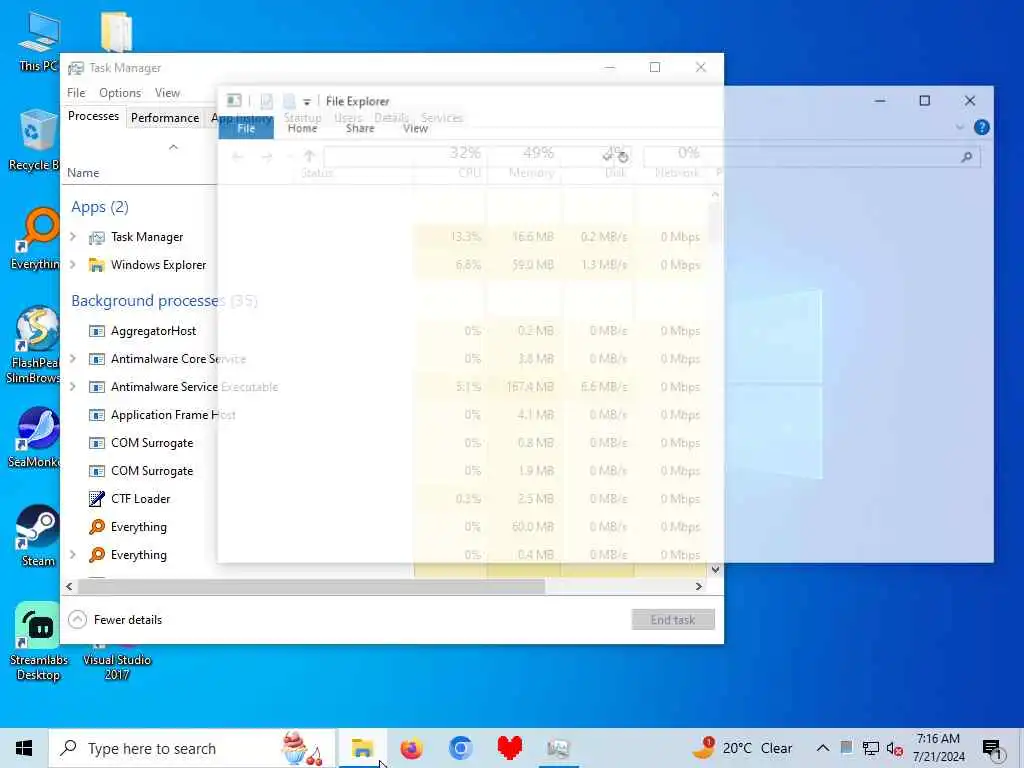Switch to the Performance tab

point(165,118)
